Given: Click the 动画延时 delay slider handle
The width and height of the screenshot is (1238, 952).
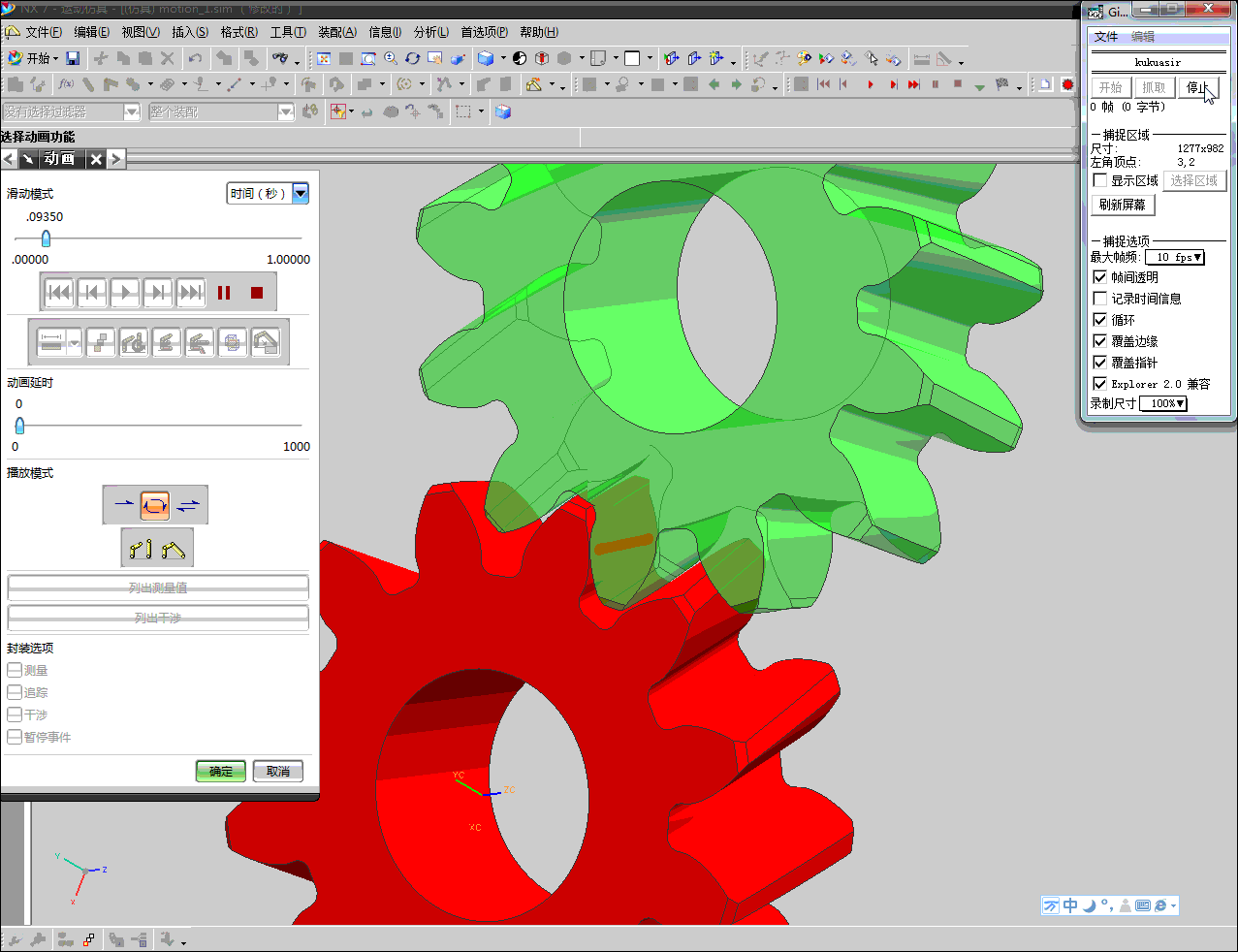Looking at the screenshot, I should (19, 425).
